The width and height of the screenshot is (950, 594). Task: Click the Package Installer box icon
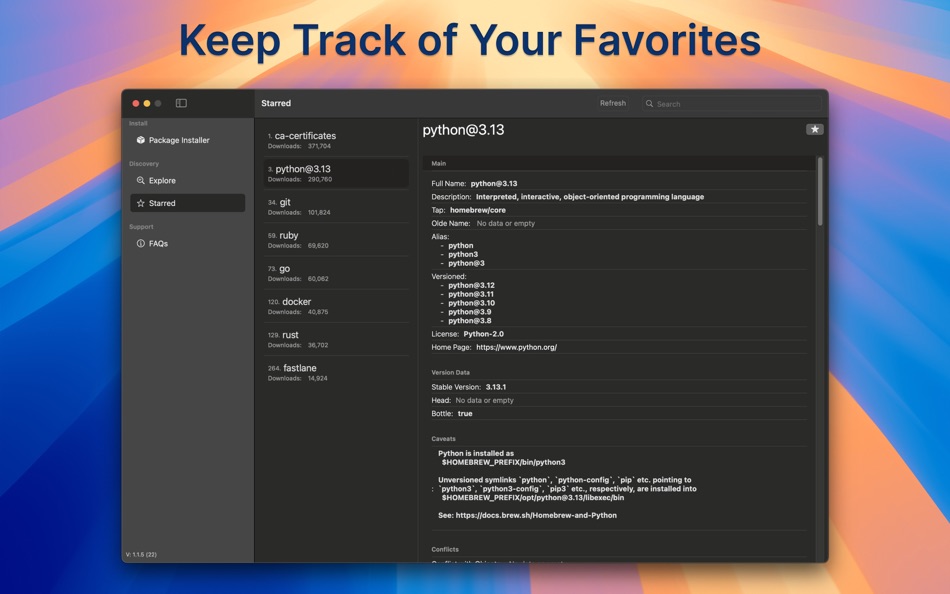(x=141, y=140)
